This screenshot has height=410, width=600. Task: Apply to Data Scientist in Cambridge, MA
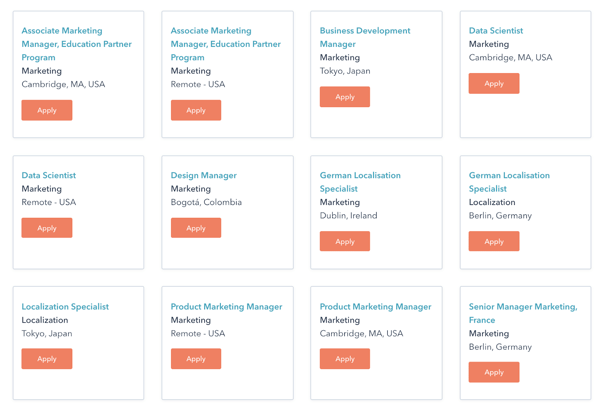coord(494,83)
